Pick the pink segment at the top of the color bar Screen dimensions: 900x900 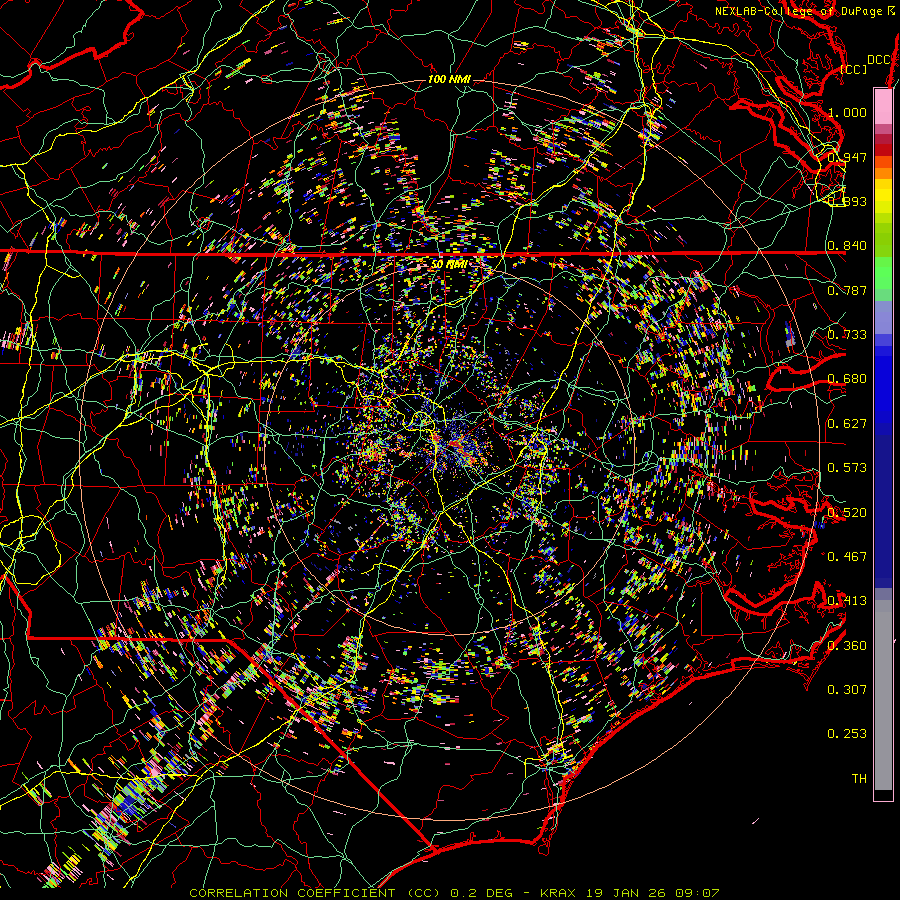[883, 106]
